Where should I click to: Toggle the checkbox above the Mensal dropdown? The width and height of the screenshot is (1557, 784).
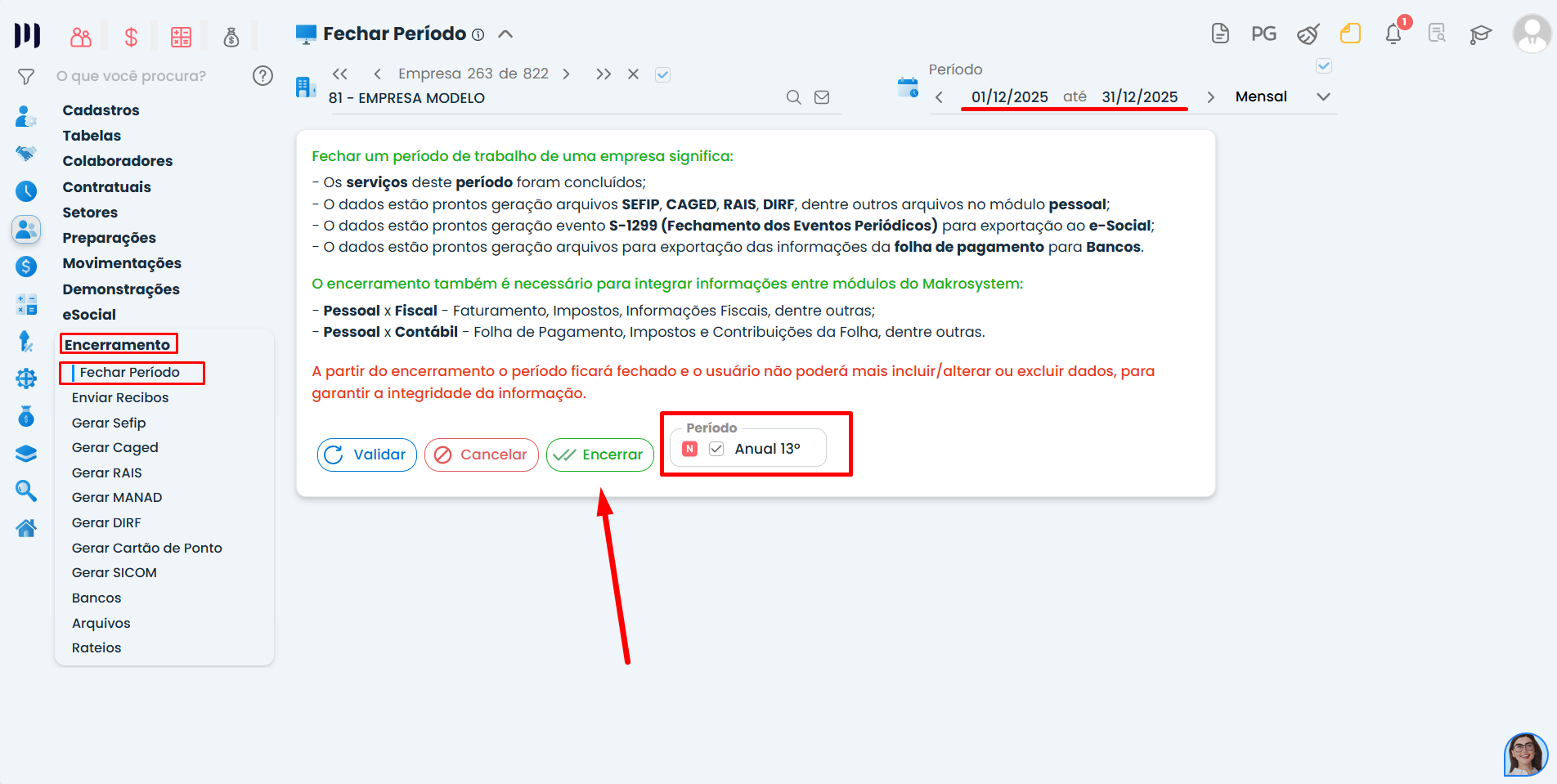click(x=1324, y=65)
